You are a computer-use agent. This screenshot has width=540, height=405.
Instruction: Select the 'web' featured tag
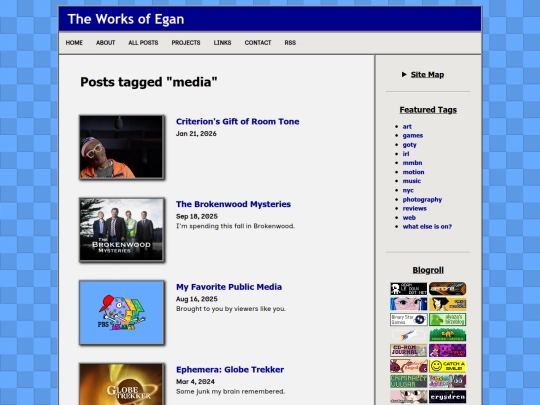(409, 218)
